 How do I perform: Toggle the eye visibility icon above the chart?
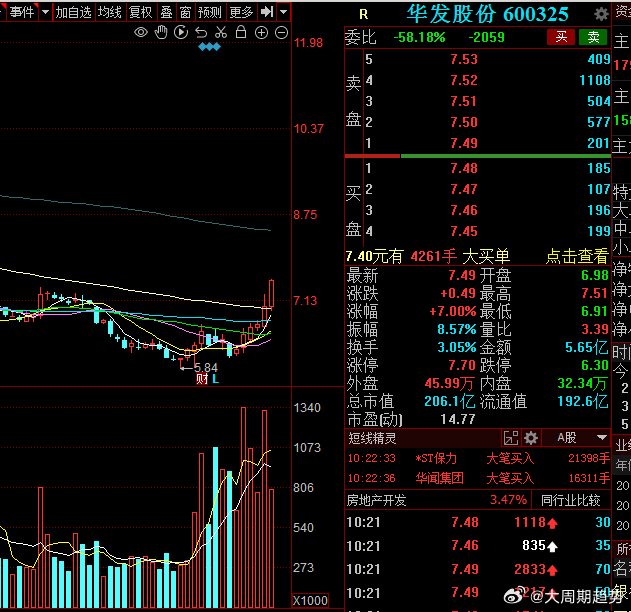(141, 33)
